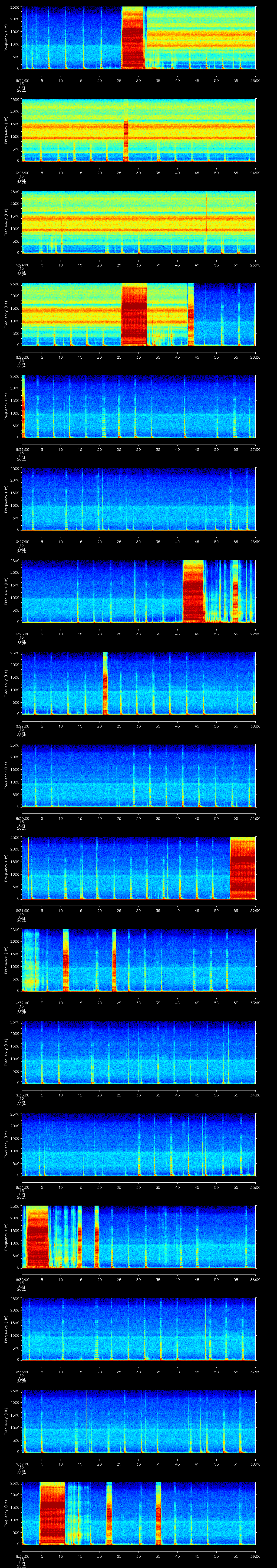Select the 6:22:00 start time label
Viewport: 277px width, 1568px height.
click(x=22, y=80)
